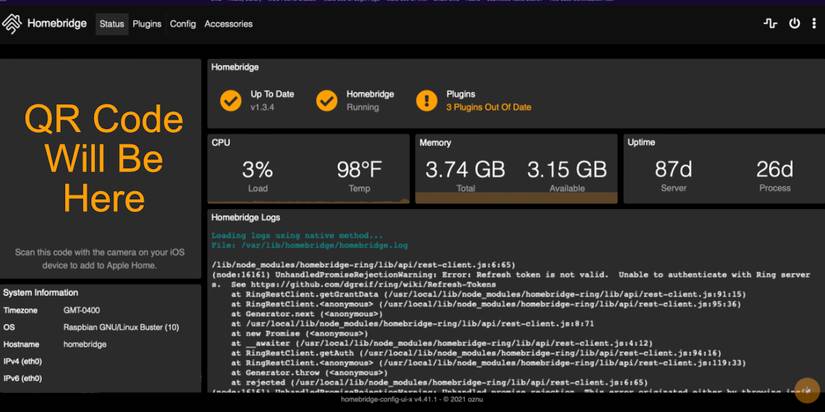Click the Homebridge Running checkmark icon
Screen dimensions: 825x412
pyautogui.click(x=327, y=100)
